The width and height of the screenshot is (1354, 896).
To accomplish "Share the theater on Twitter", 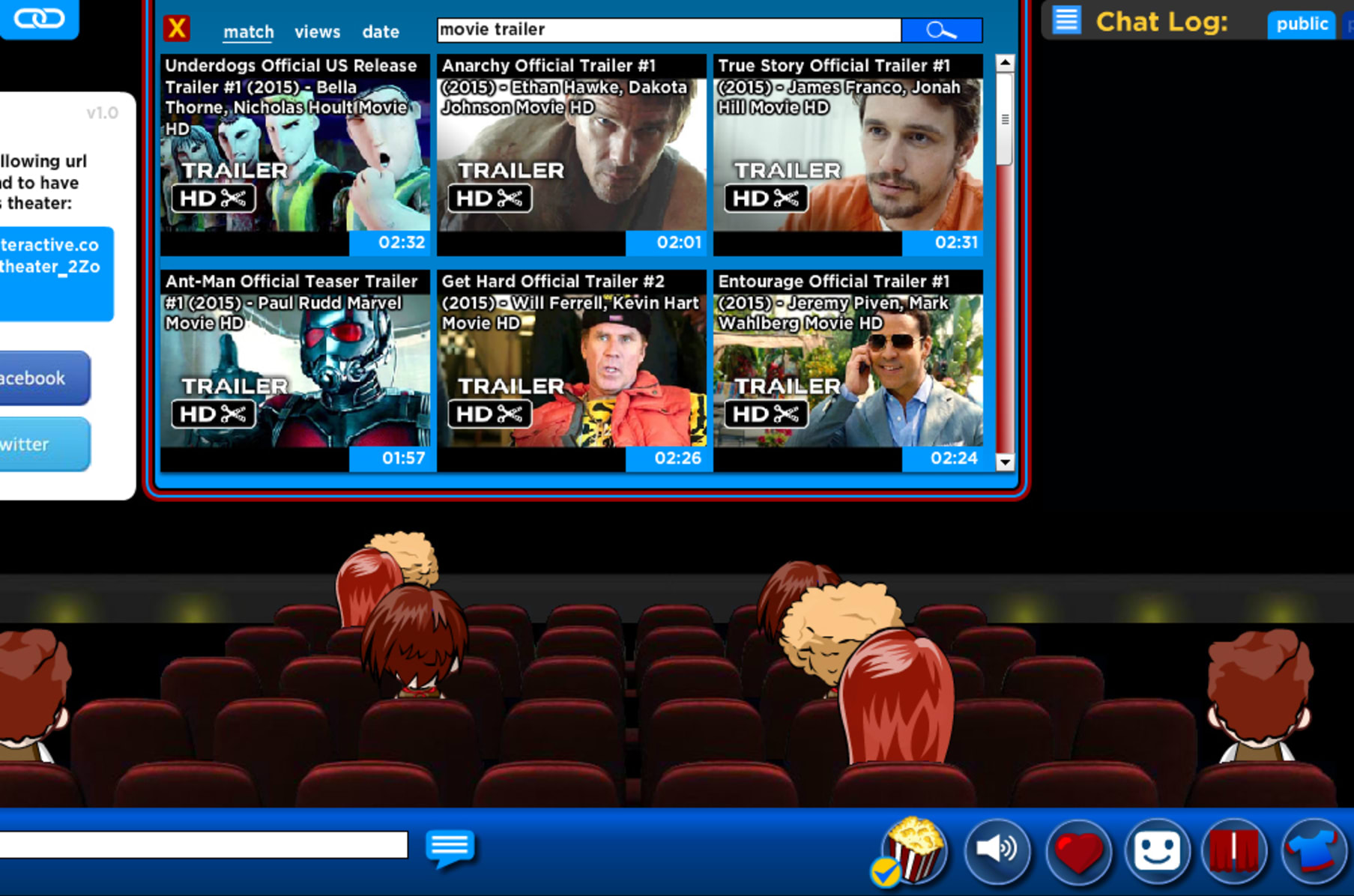I will 43,444.
